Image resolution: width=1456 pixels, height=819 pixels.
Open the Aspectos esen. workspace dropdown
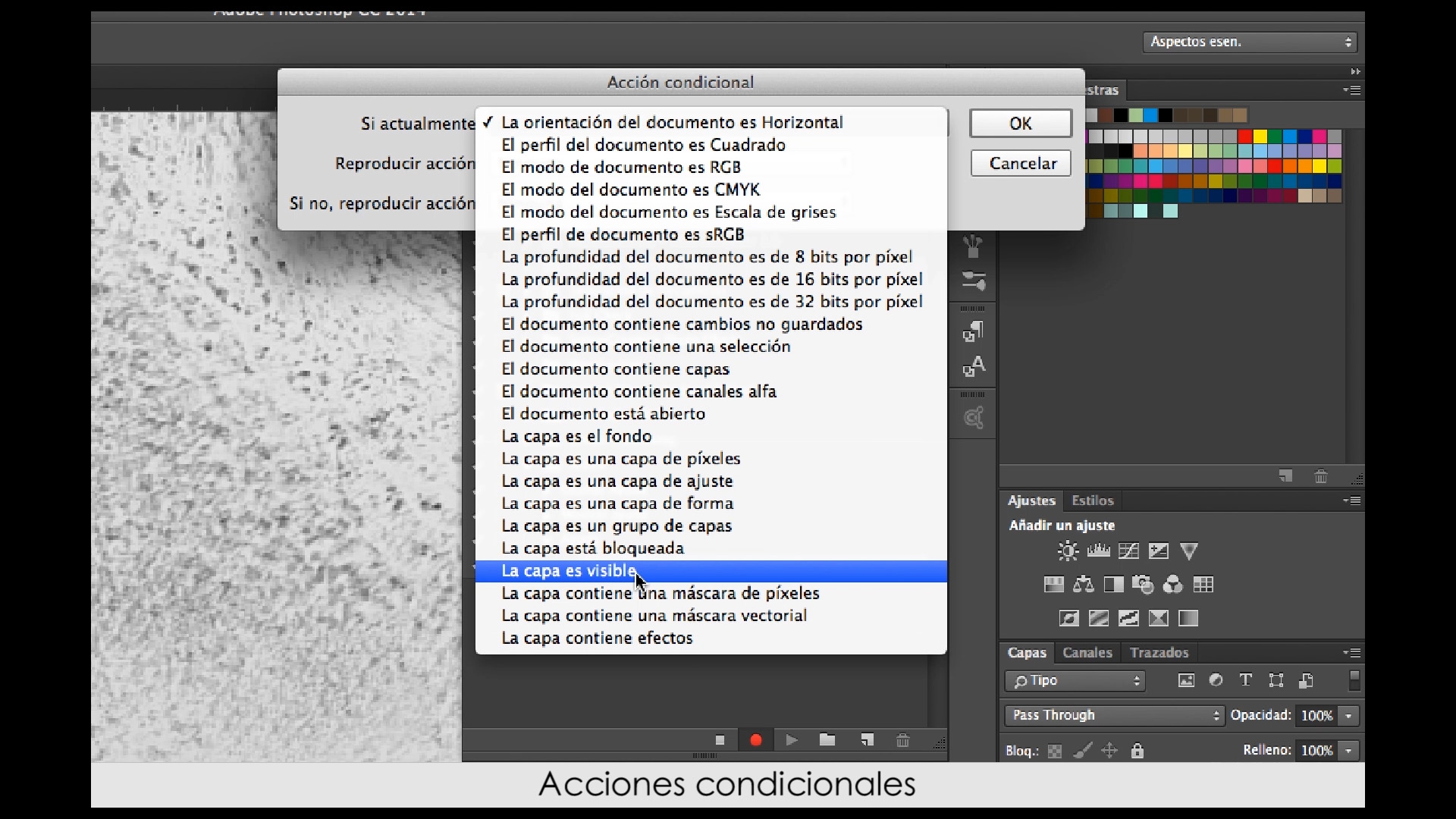tap(1250, 42)
